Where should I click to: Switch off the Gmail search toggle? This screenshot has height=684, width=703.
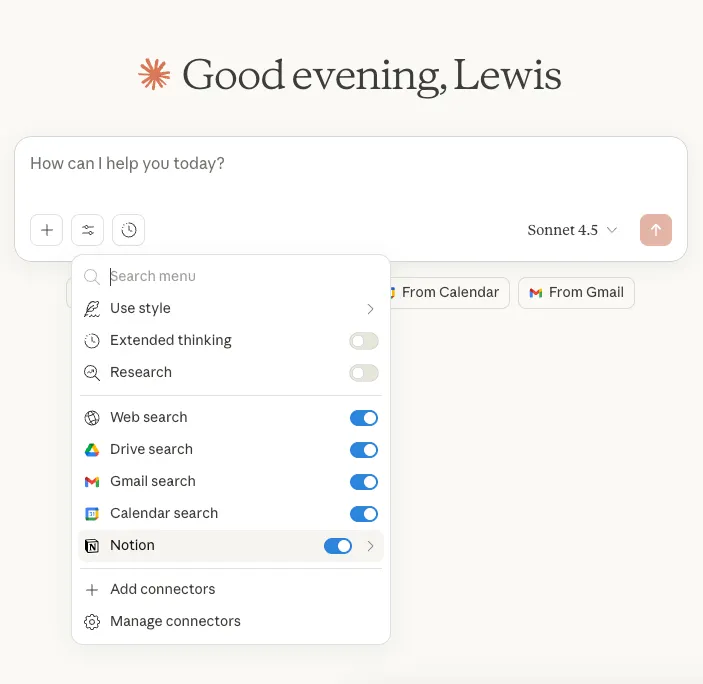coord(364,482)
